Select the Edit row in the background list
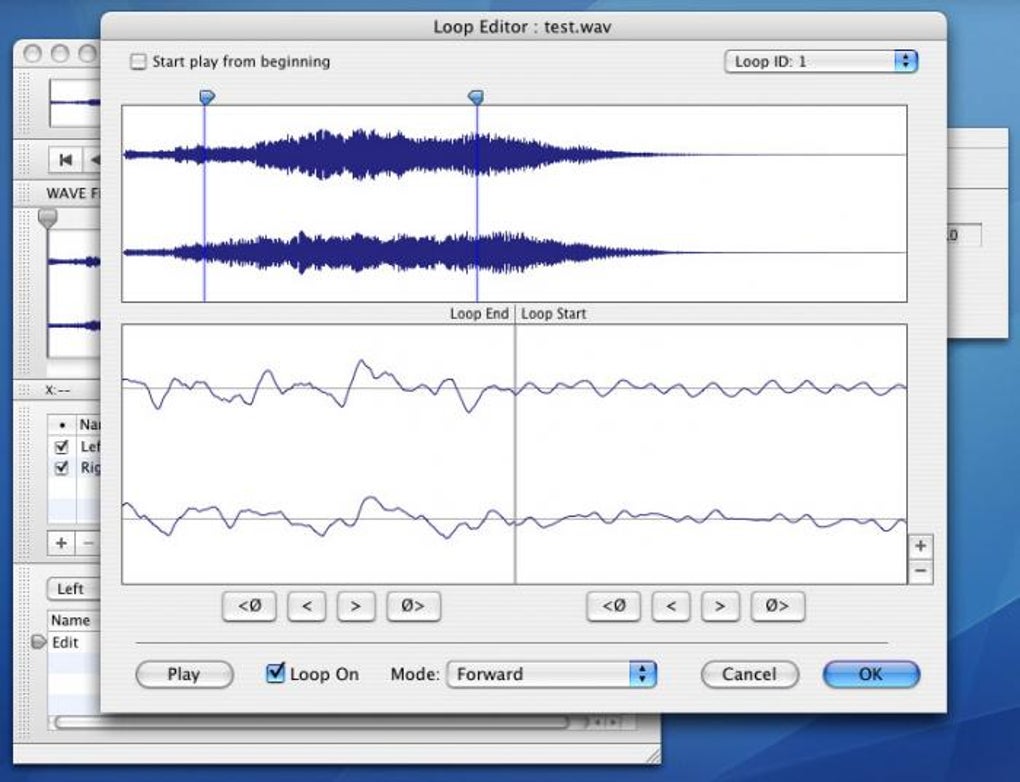 tap(74, 643)
